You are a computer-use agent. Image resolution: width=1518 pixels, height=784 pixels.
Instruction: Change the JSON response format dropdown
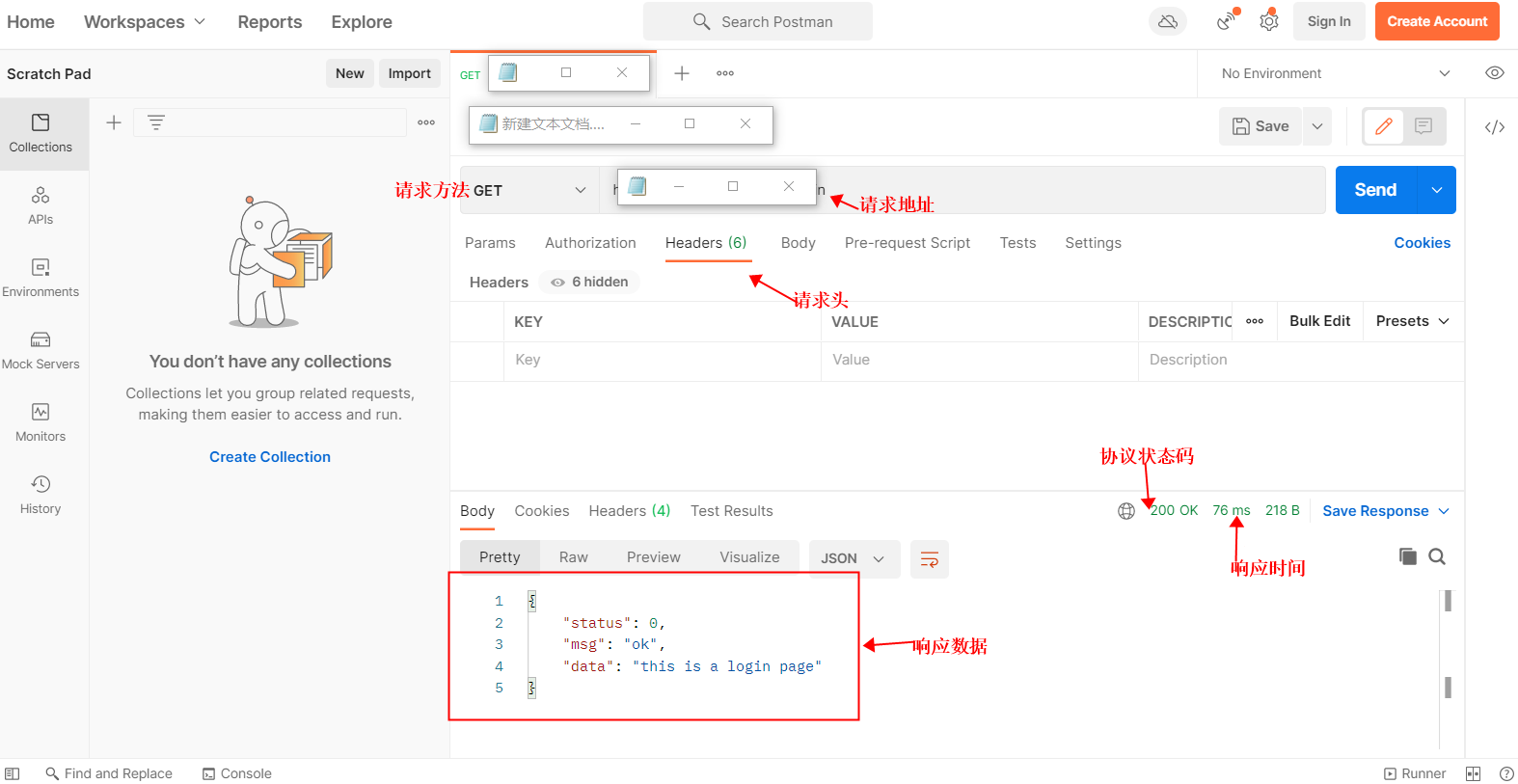click(854, 559)
